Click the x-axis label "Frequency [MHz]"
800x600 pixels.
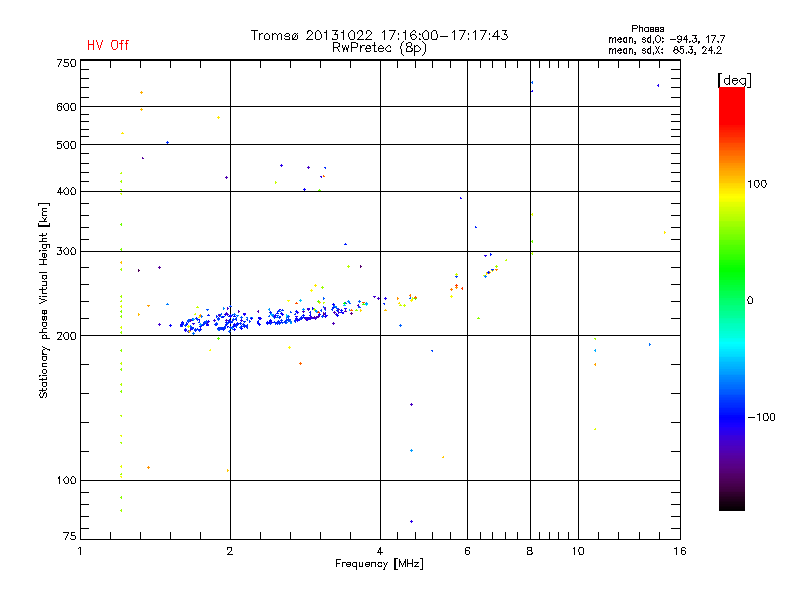tap(379, 564)
